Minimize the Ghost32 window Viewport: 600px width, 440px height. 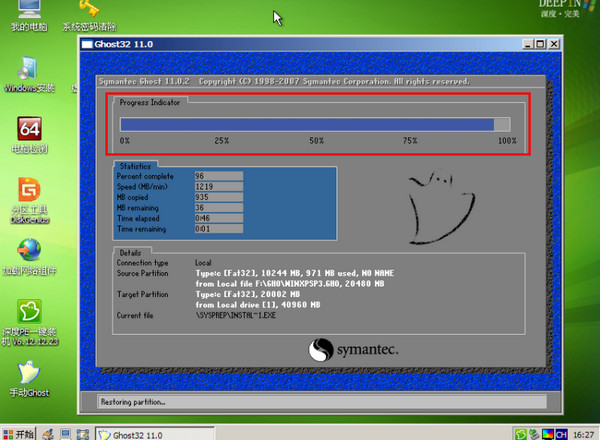[x=528, y=44]
